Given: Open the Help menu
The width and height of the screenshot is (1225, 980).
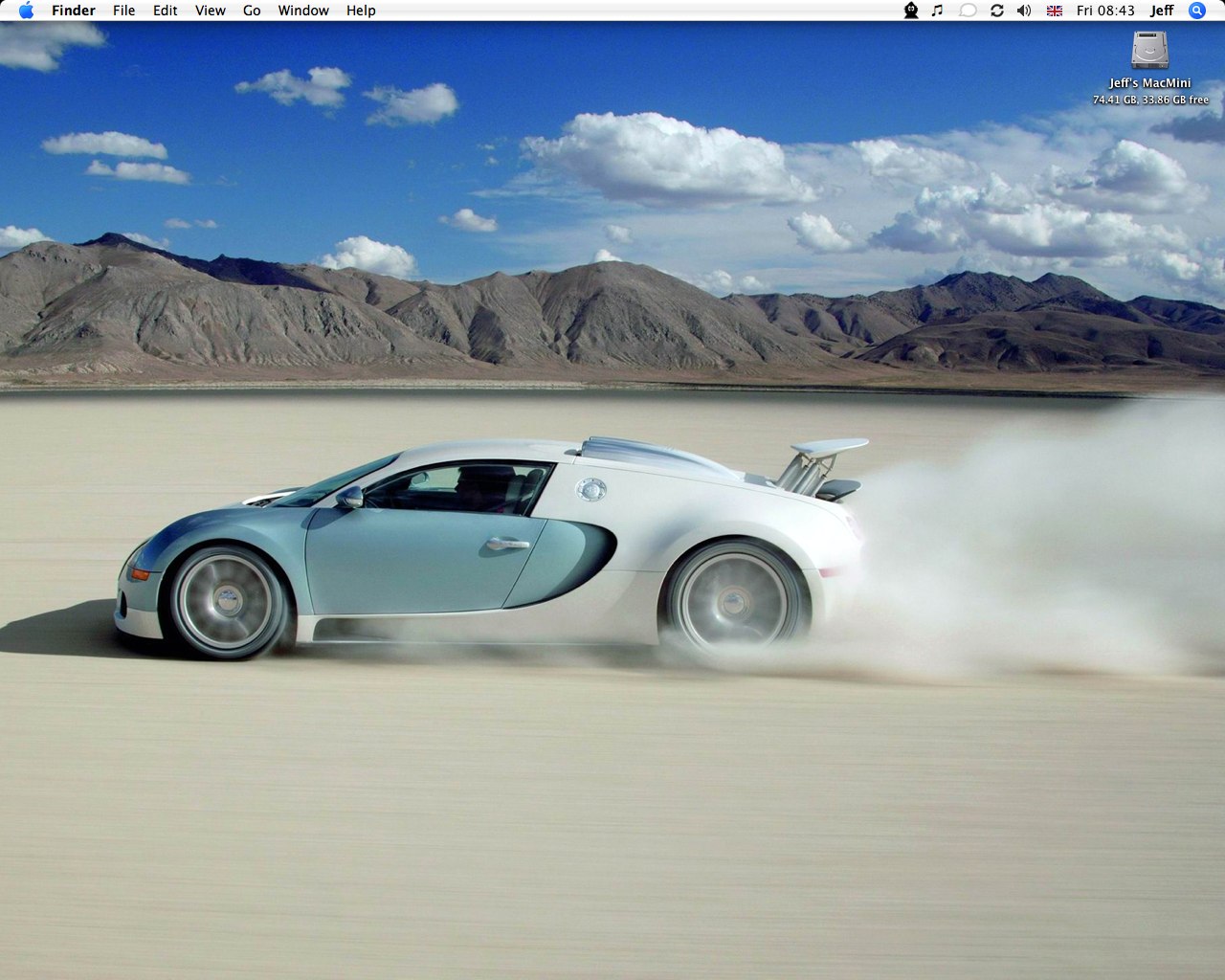Looking at the screenshot, I should (361, 11).
